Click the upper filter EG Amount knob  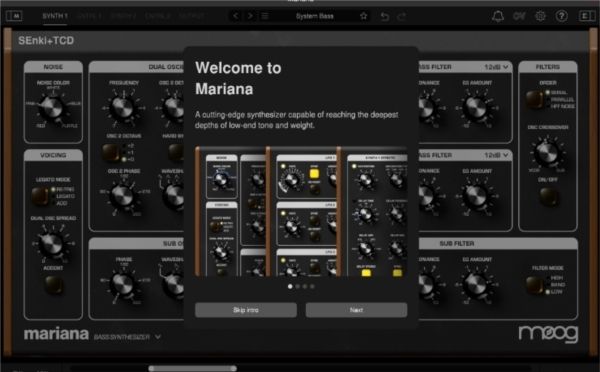(x=476, y=108)
